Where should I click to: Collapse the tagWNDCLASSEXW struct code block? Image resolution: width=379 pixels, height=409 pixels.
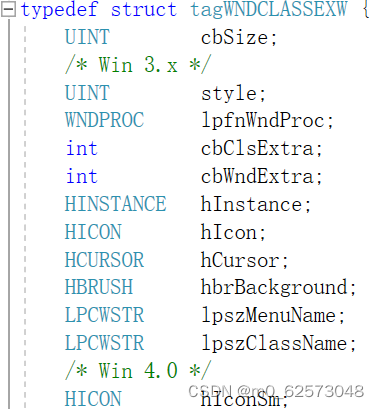coord(8,9)
